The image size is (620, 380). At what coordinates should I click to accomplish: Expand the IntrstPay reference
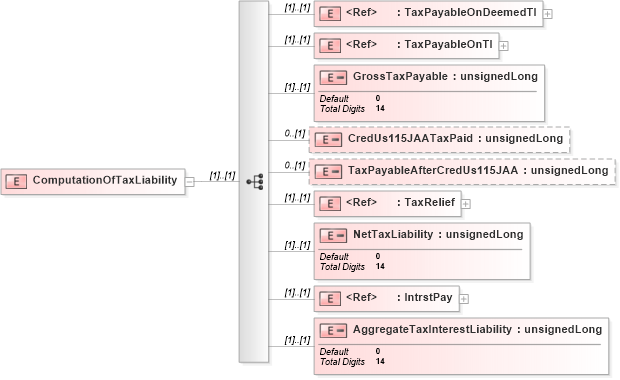pyautogui.click(x=464, y=299)
